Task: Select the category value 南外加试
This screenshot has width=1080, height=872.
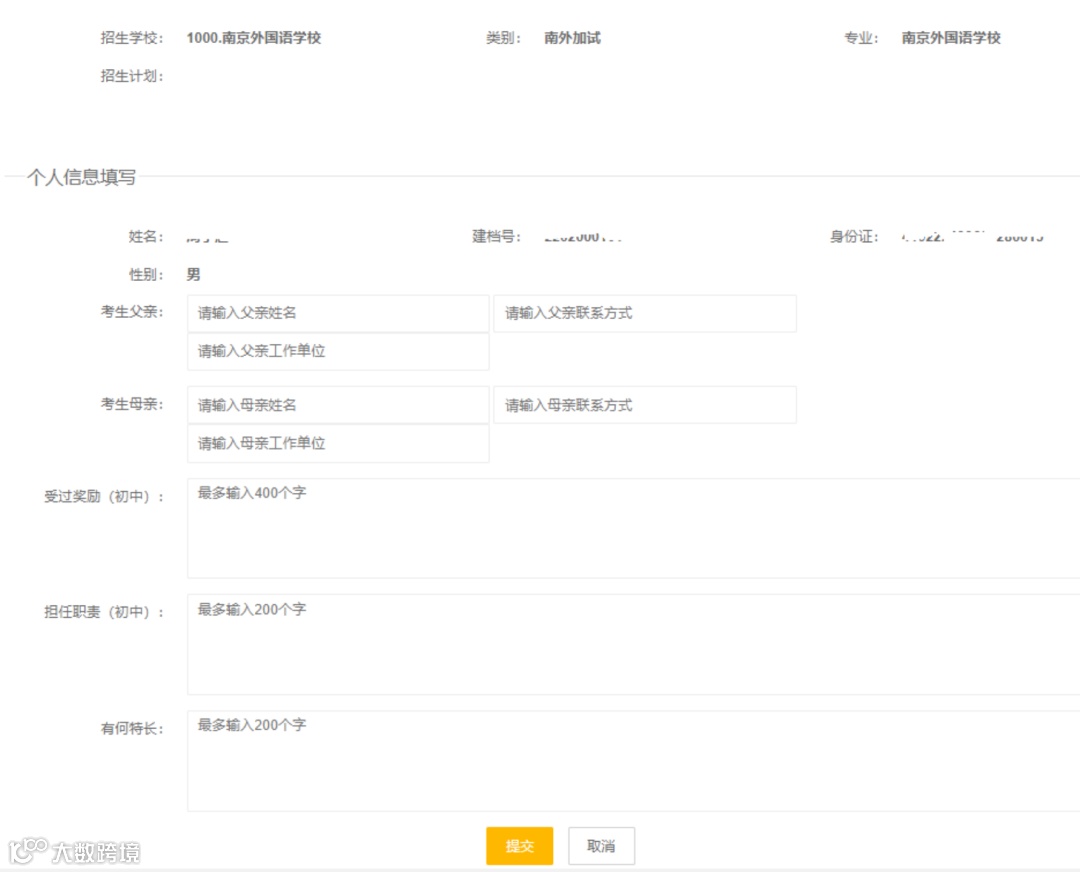Action: (x=572, y=38)
